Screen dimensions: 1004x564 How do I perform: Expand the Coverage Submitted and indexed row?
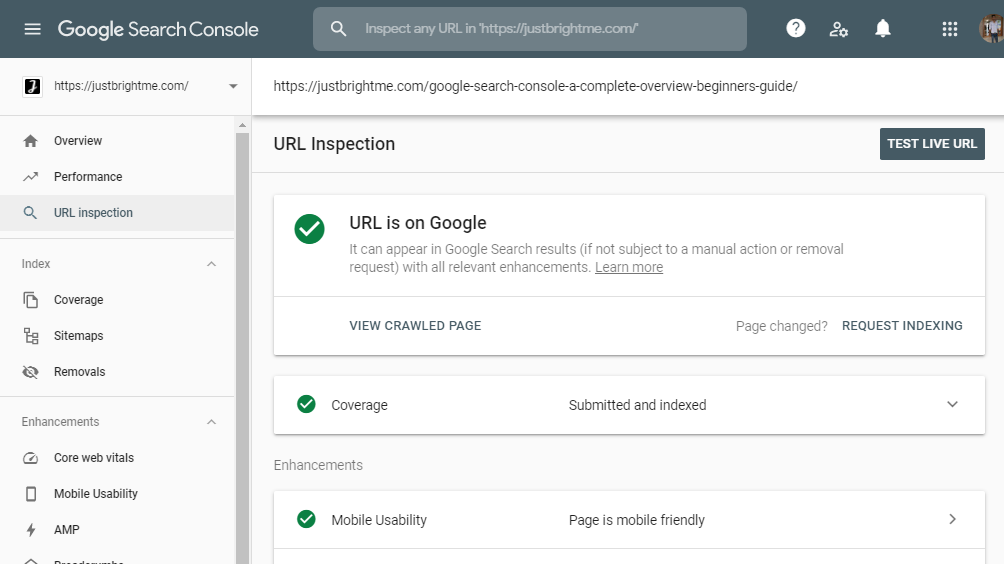point(952,404)
